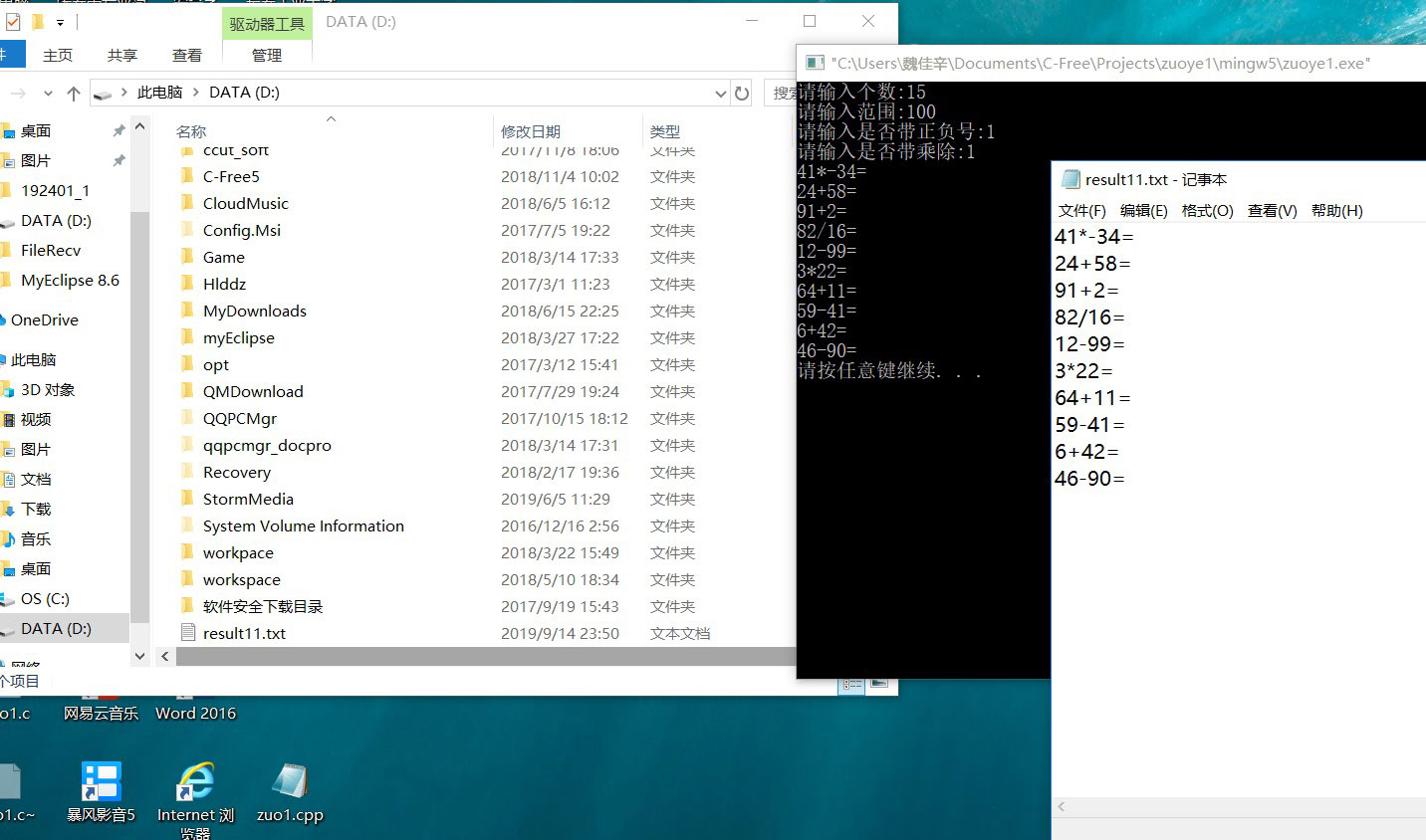The width and height of the screenshot is (1426, 840).
Task: Click the Recovery folder icon
Action: click(x=187, y=472)
